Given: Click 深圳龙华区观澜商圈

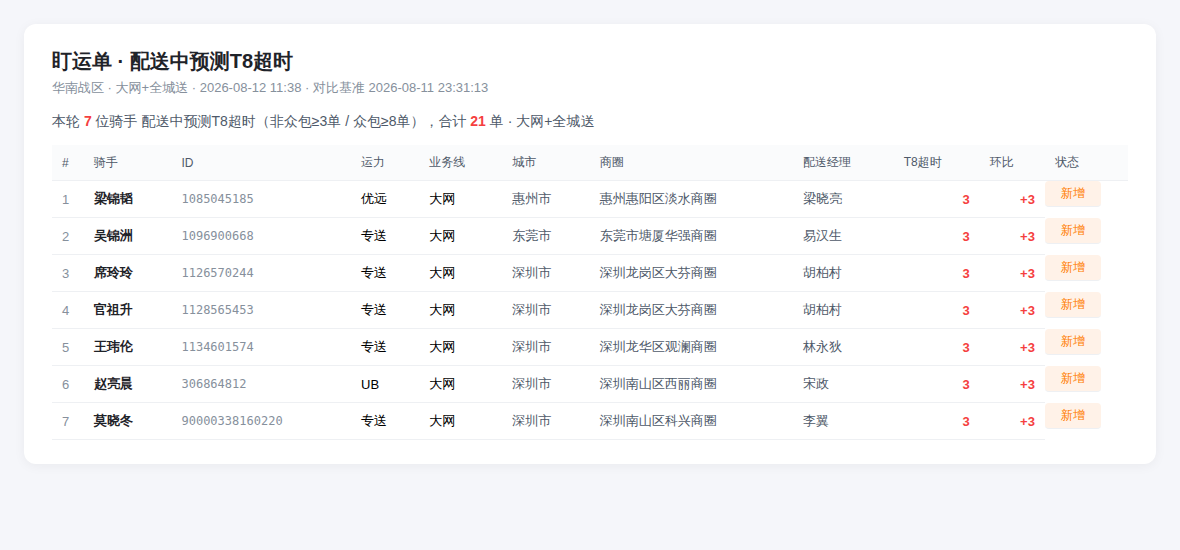Looking at the screenshot, I should [x=658, y=347].
